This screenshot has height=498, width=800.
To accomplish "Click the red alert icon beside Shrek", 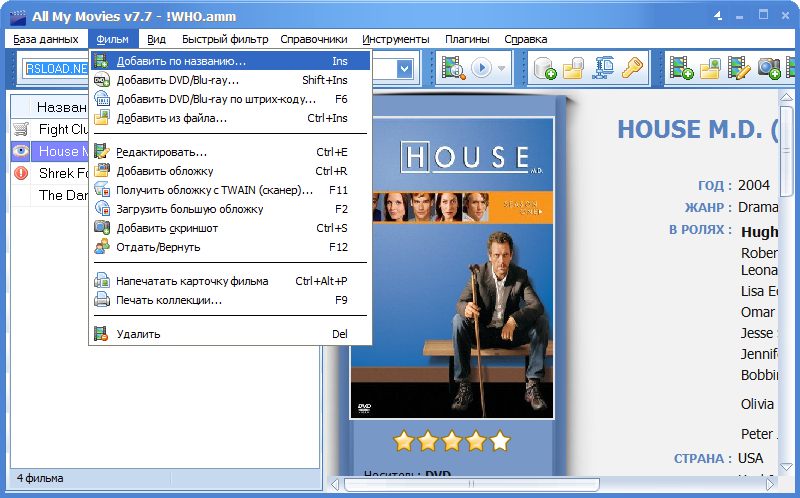I will (21, 173).
